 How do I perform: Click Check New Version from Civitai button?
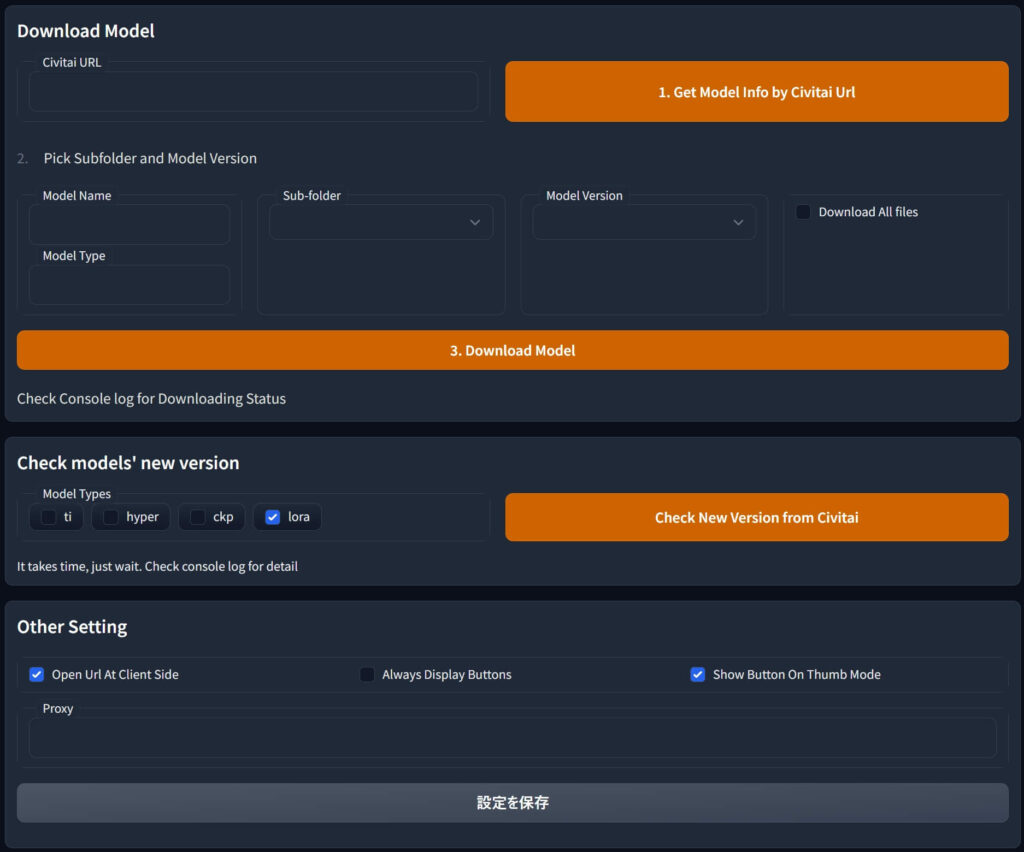point(756,517)
